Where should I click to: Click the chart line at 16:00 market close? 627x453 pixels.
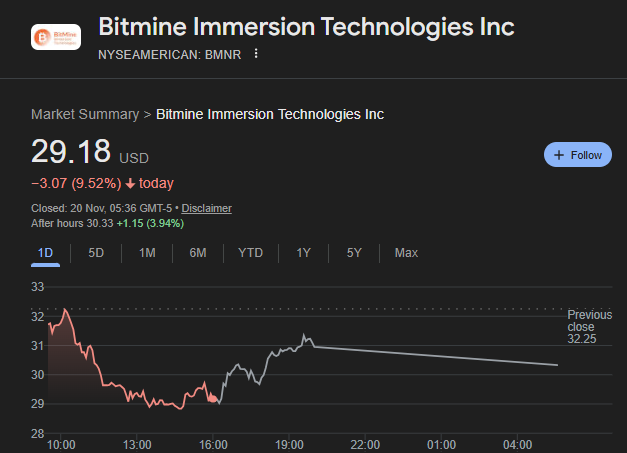pyautogui.click(x=214, y=399)
